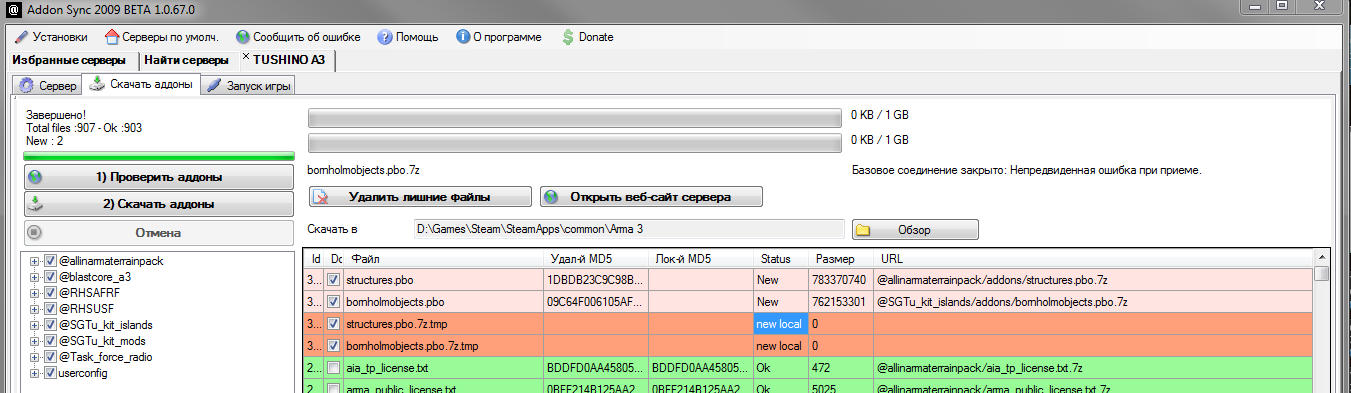Click the question mark Помощь icon

point(384,37)
